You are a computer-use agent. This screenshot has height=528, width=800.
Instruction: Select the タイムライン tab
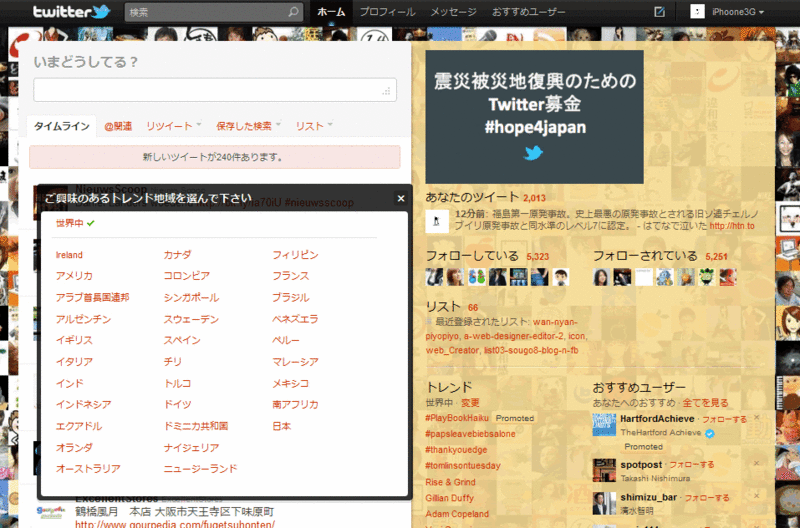click(62, 126)
